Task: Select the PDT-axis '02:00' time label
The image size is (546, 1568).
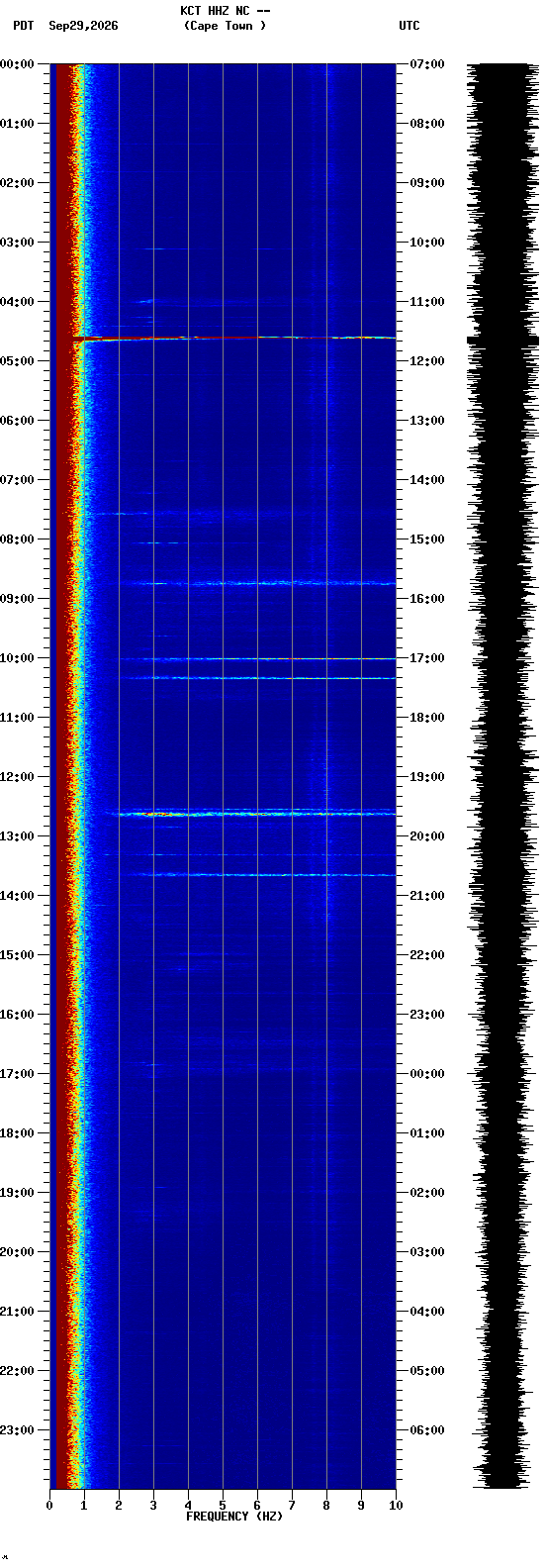Action: coord(17,183)
